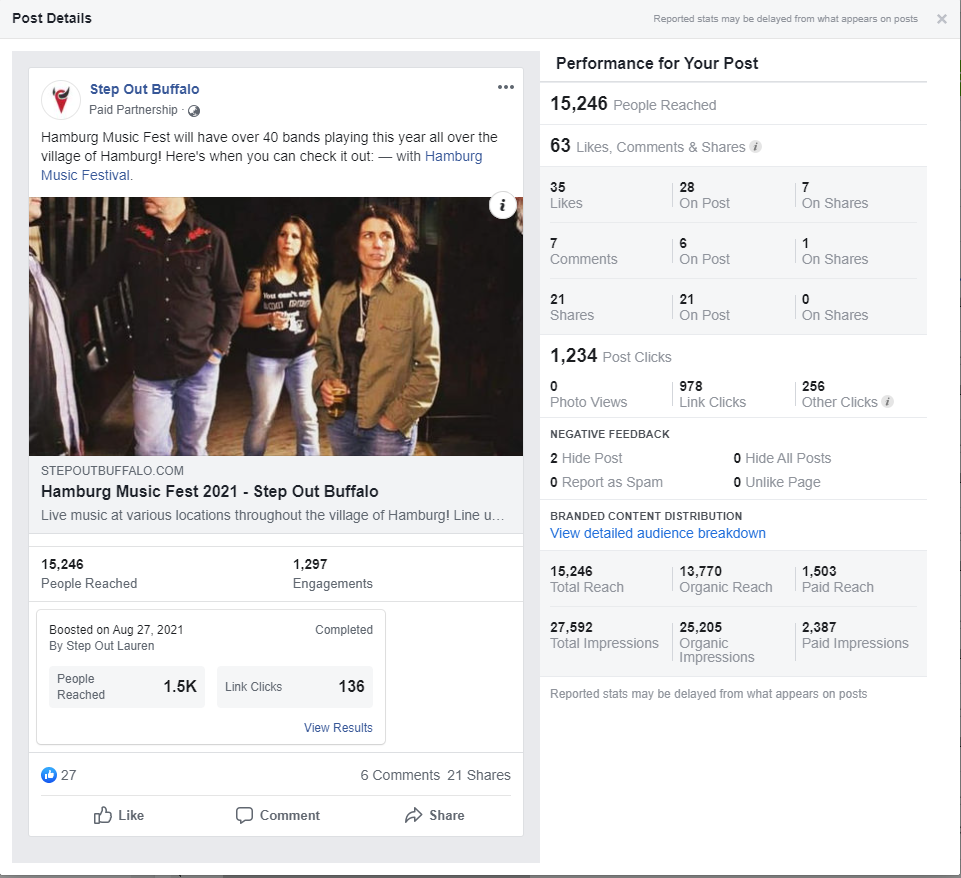Click the 2 Hide Post feedback item
The image size is (961, 878).
pos(586,458)
